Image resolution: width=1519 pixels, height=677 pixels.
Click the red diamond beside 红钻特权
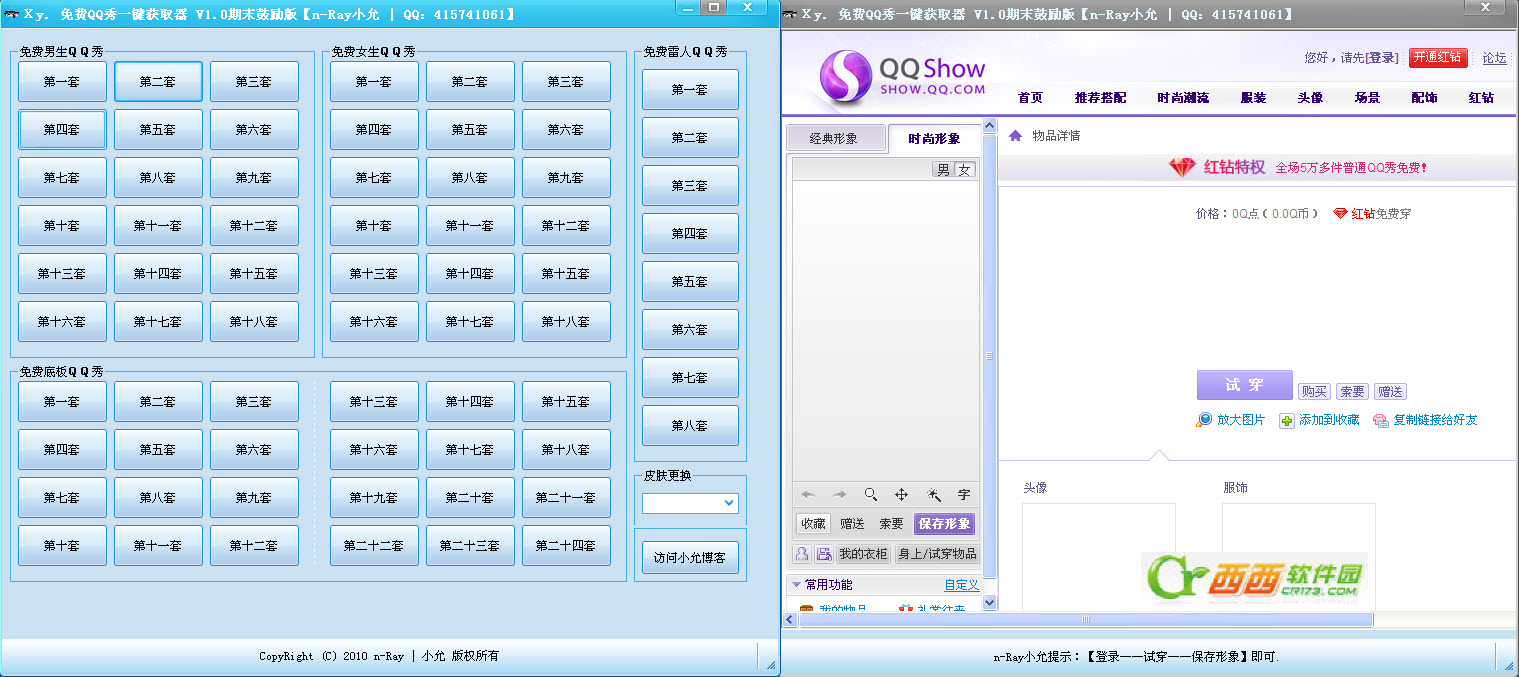1183,167
